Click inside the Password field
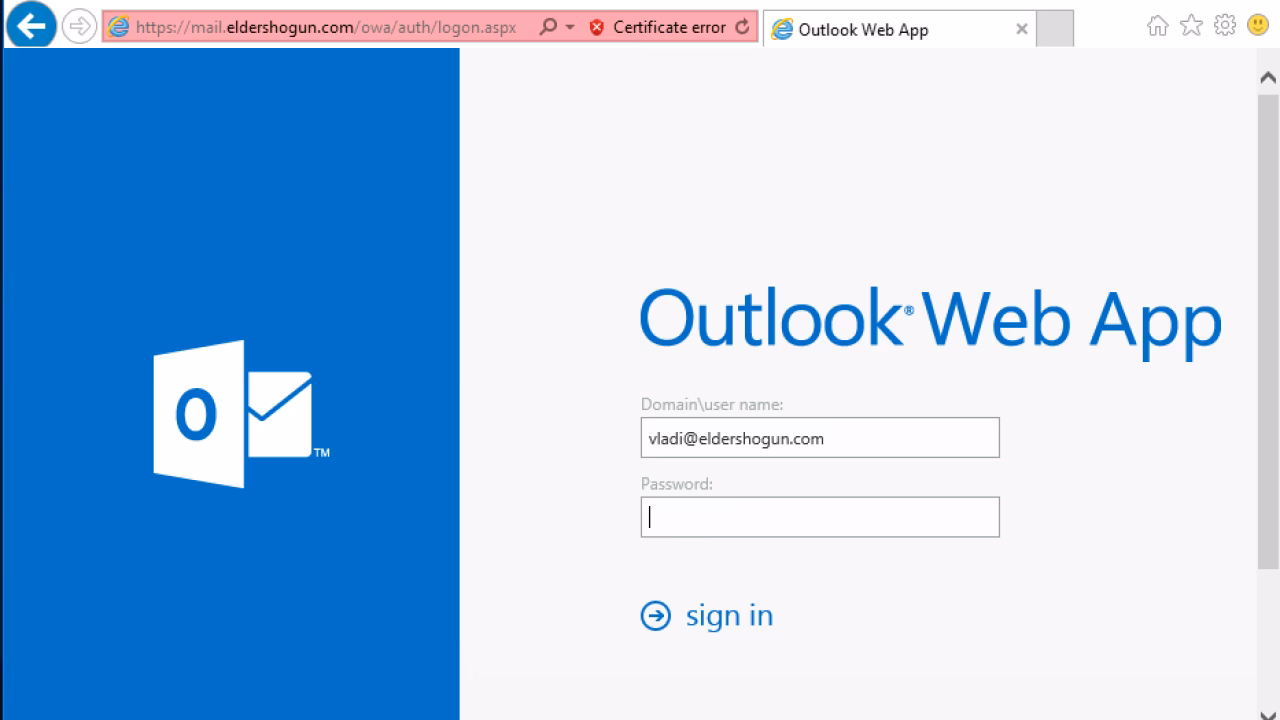This screenshot has width=1280, height=720. click(x=820, y=516)
